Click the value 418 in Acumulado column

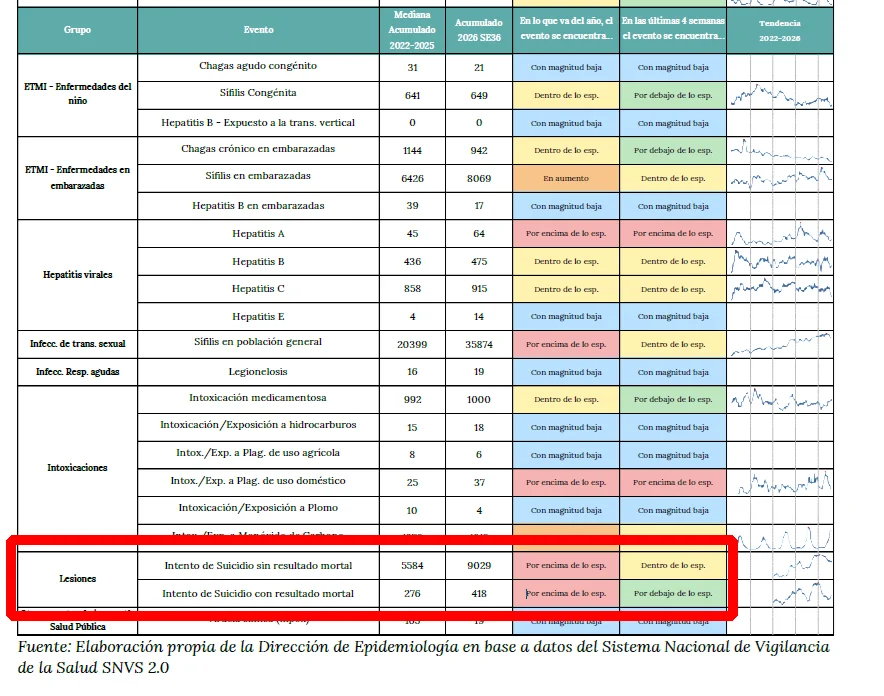click(x=479, y=593)
